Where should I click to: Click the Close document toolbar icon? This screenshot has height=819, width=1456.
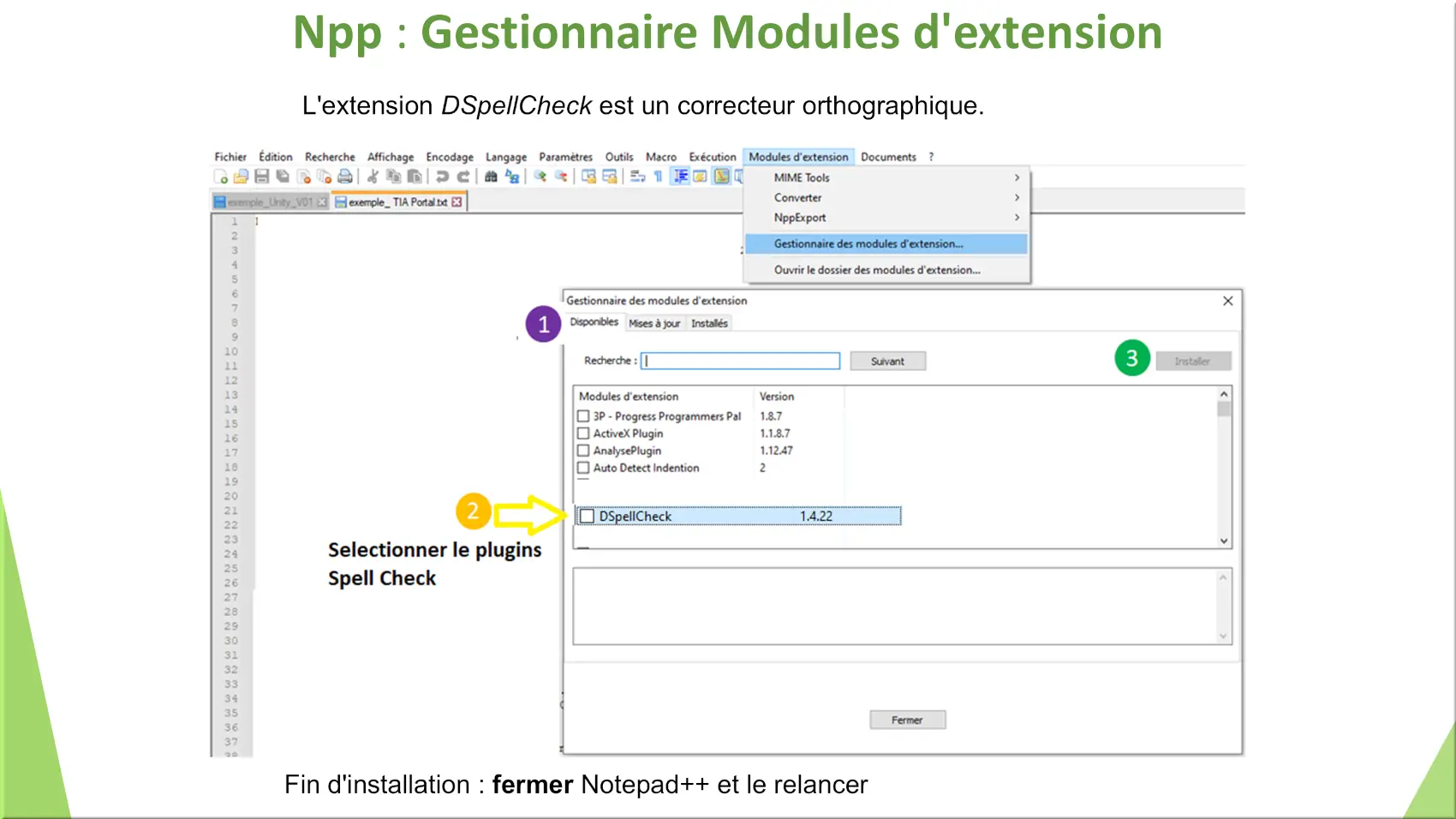(x=304, y=176)
